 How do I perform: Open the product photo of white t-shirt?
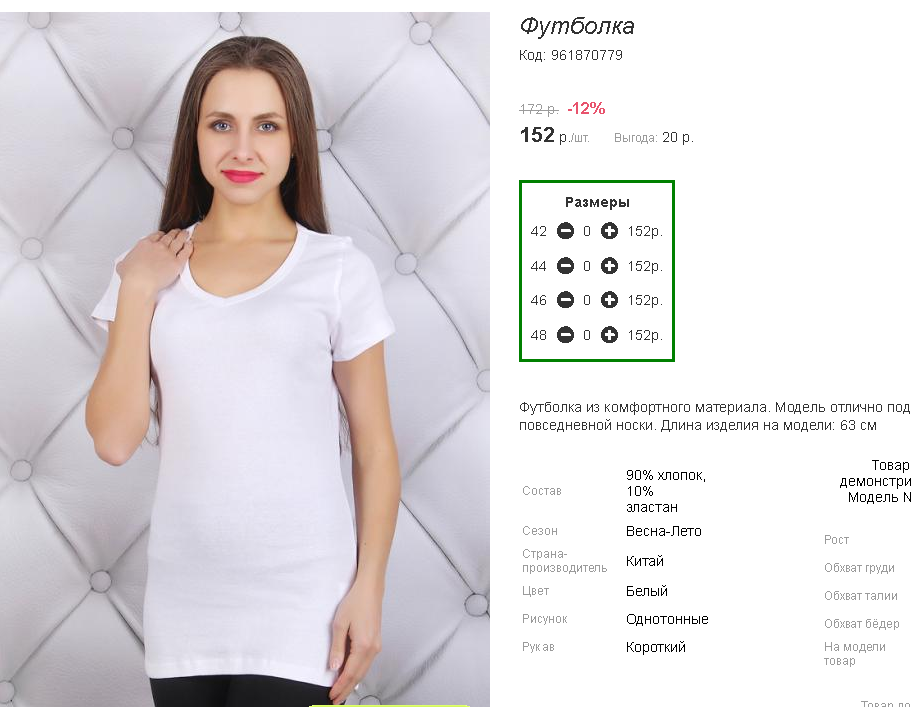click(x=245, y=359)
